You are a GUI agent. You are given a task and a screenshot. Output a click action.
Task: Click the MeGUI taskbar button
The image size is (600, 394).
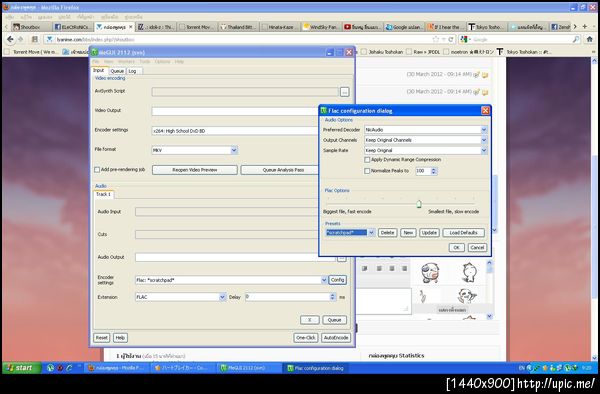247,368
